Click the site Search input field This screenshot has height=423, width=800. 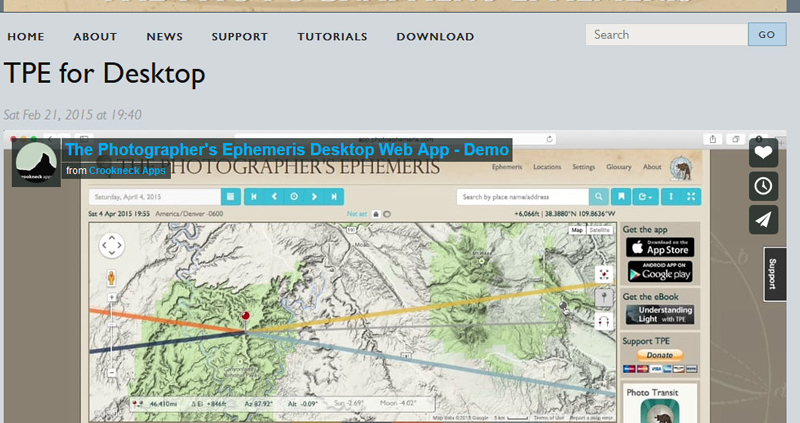click(666, 35)
